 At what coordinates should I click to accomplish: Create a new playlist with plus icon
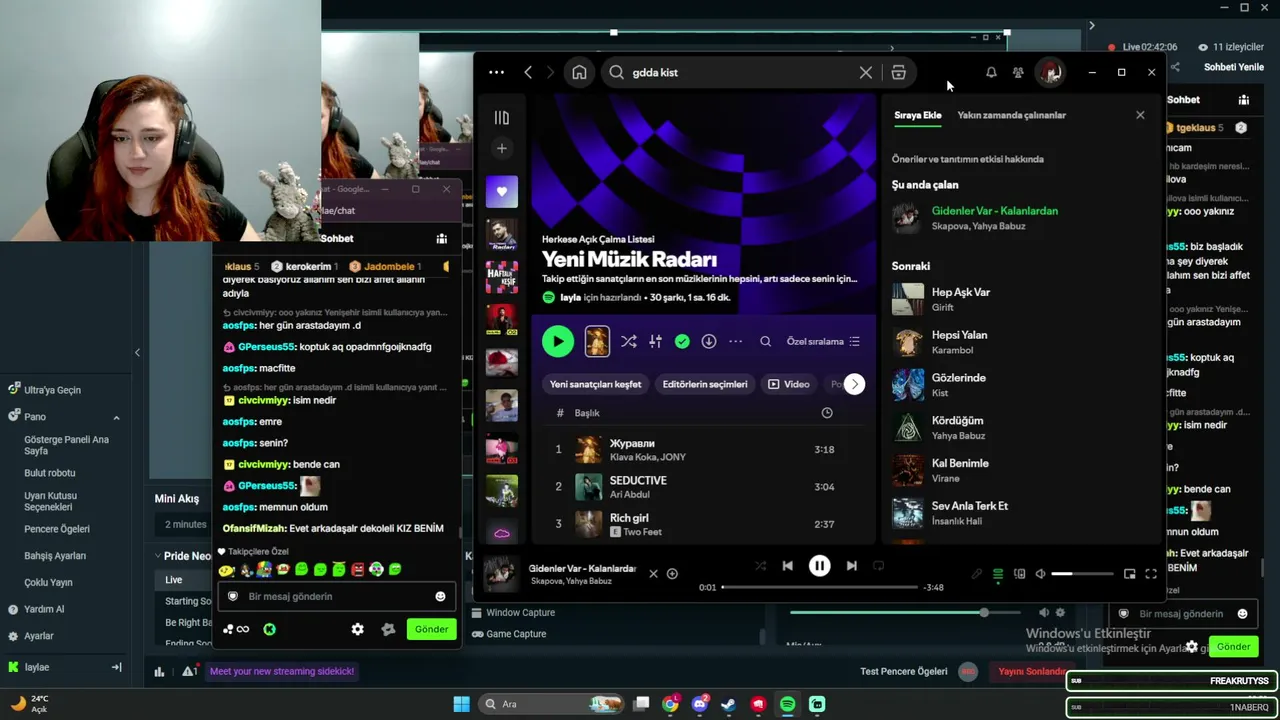tap(502, 149)
